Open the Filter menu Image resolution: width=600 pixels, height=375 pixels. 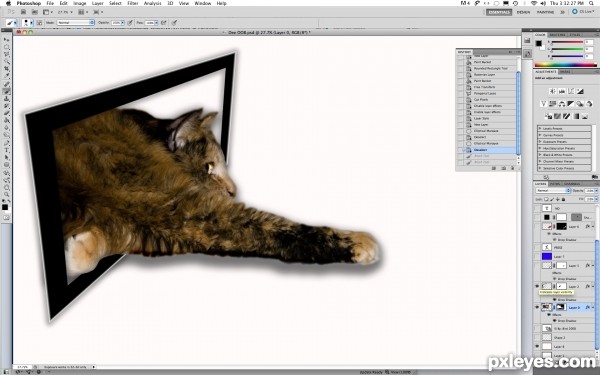pyautogui.click(x=132, y=3)
